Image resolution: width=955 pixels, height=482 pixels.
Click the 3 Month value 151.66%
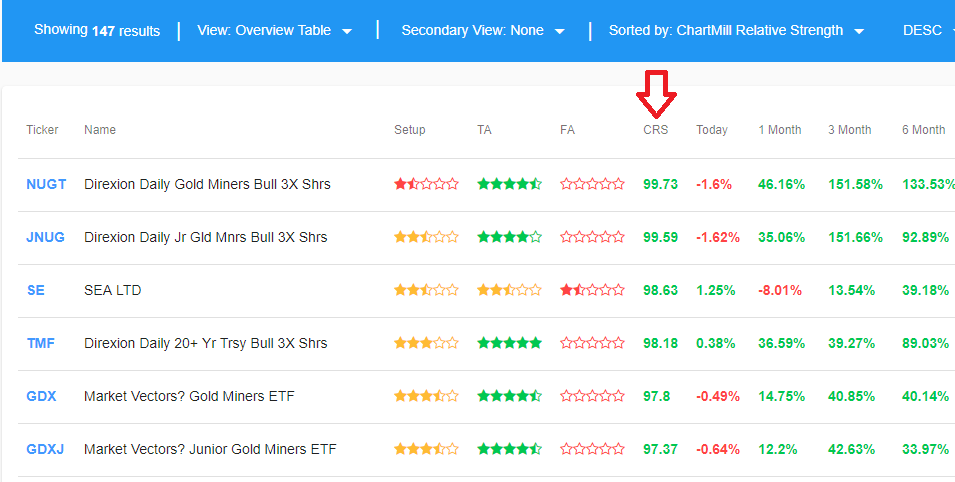855,237
